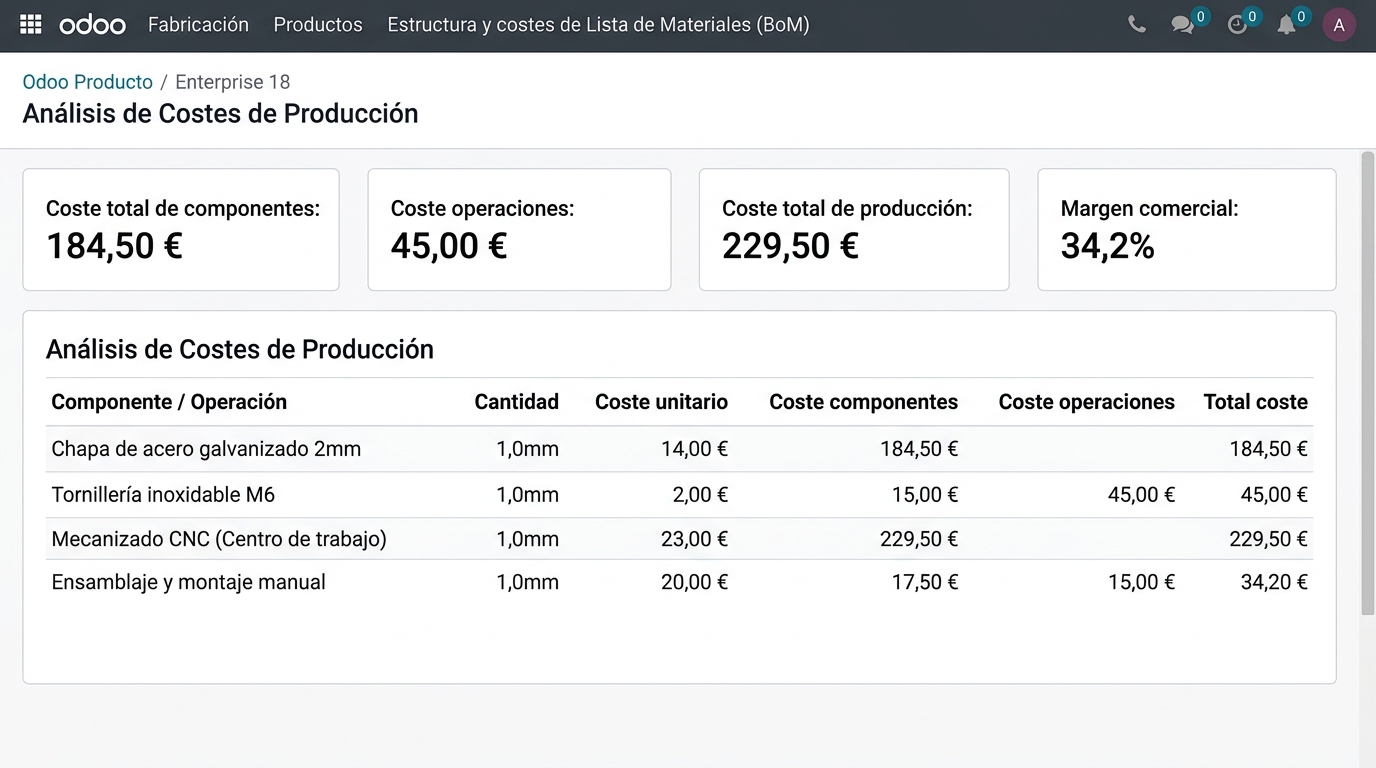Viewport: 1376px width, 768px height.
Task: Click the vertical scrollbar
Action: coord(1368,382)
